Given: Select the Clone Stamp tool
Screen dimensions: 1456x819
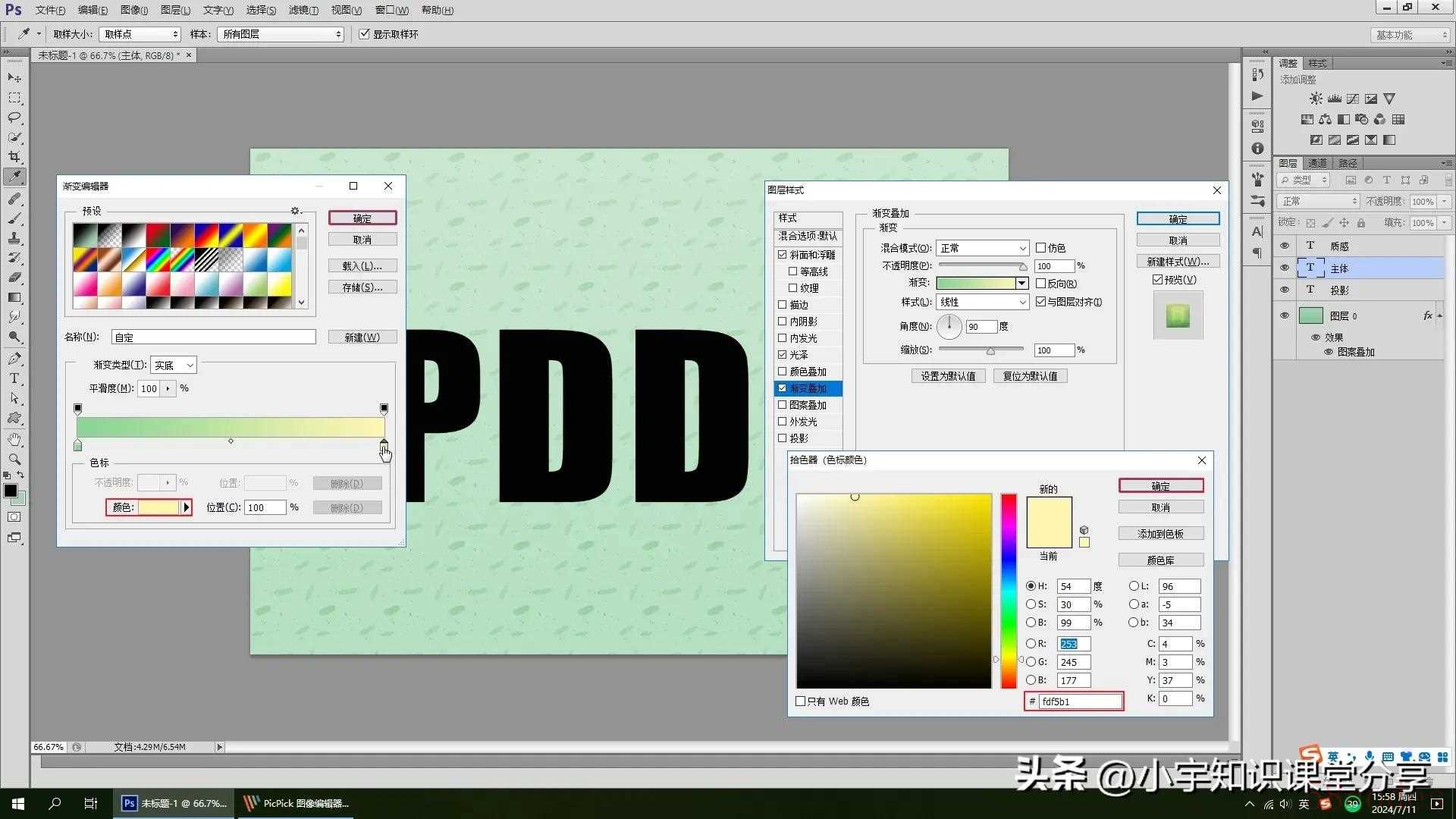Looking at the screenshot, I should click(x=14, y=238).
